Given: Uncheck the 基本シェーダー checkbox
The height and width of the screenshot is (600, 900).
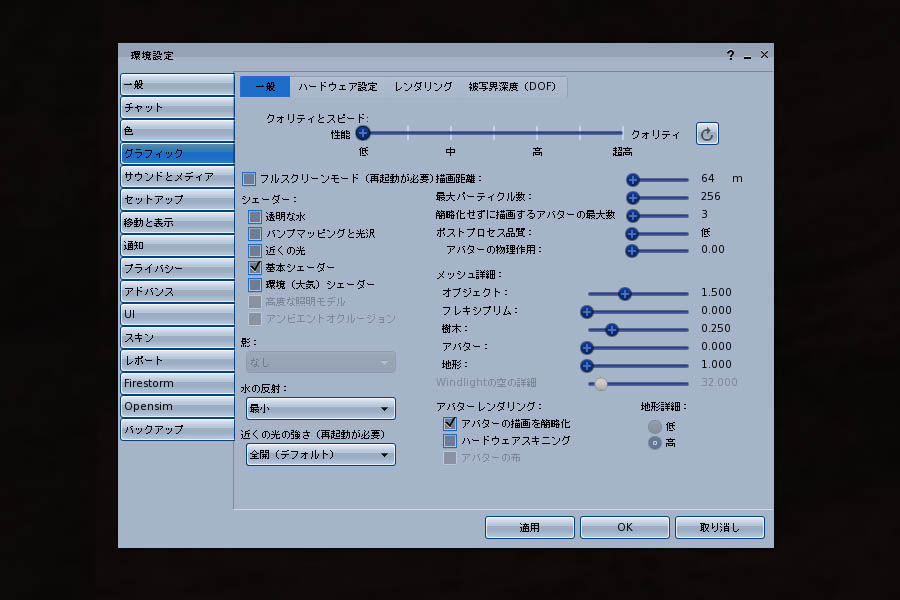Looking at the screenshot, I should [256, 267].
